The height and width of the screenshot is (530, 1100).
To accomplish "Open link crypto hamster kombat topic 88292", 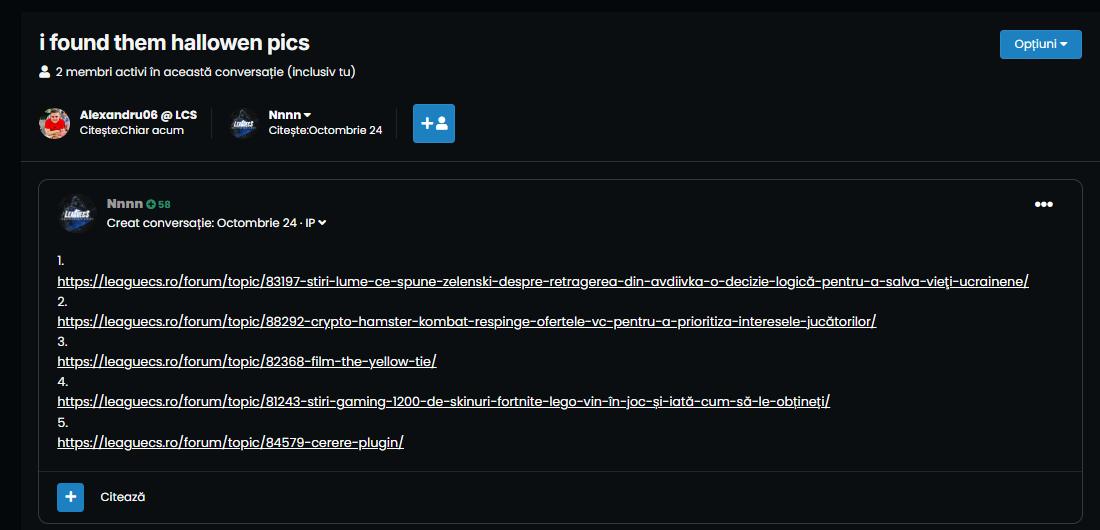I will tap(467, 322).
